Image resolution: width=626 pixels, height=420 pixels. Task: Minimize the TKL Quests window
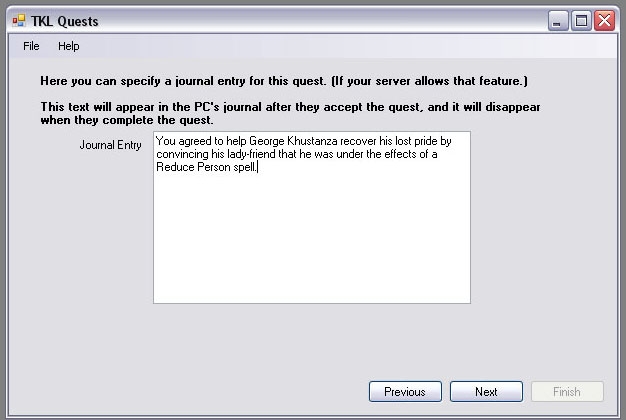tap(557, 21)
